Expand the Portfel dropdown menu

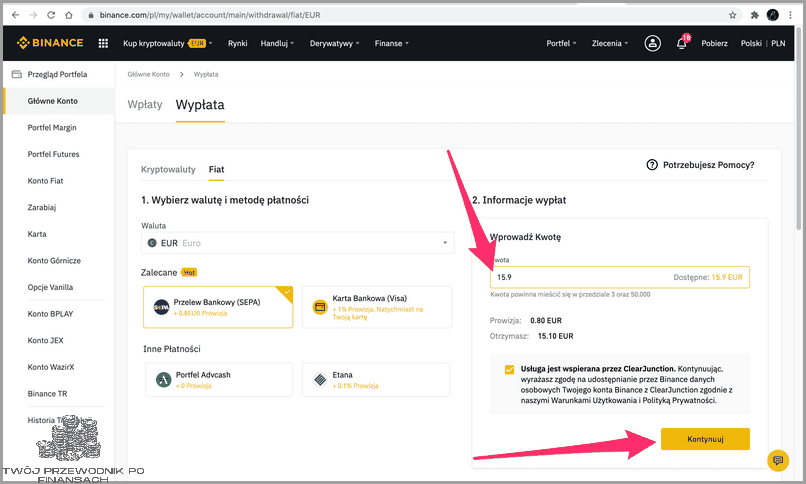click(561, 43)
